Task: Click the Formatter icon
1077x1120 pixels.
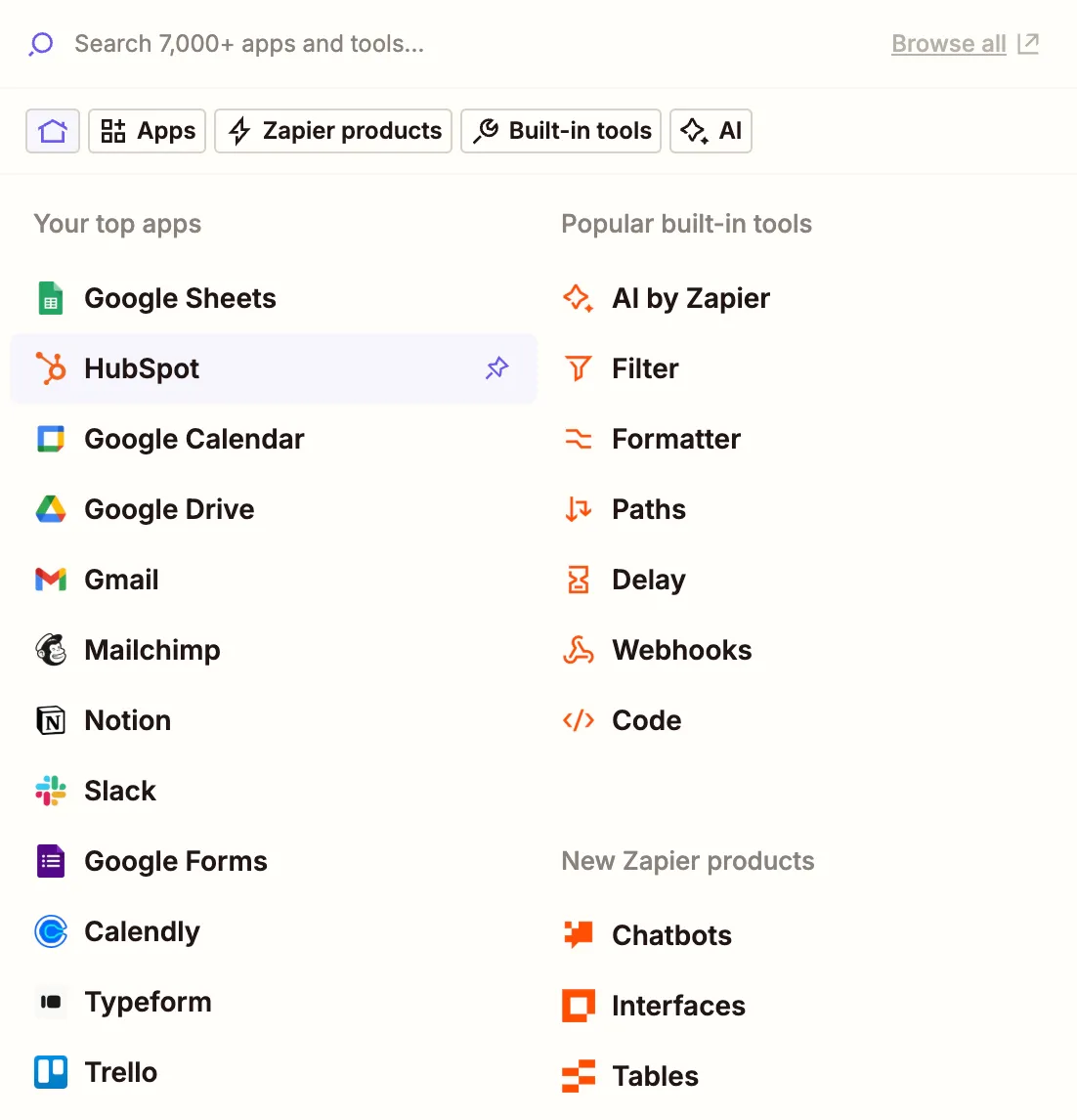Action: (x=578, y=439)
